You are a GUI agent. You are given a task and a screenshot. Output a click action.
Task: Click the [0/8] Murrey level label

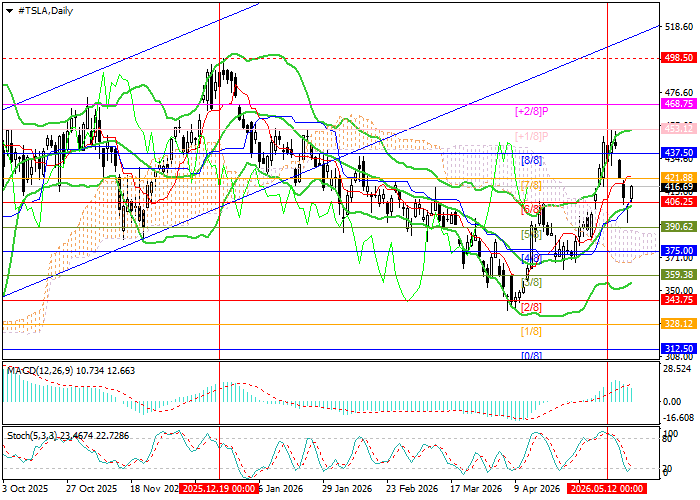(531, 355)
